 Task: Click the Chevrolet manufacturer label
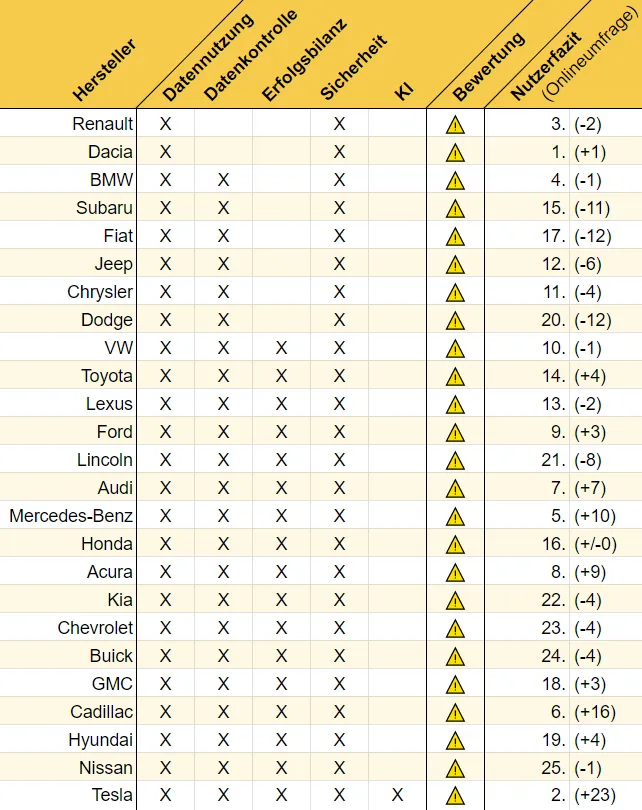click(x=95, y=628)
